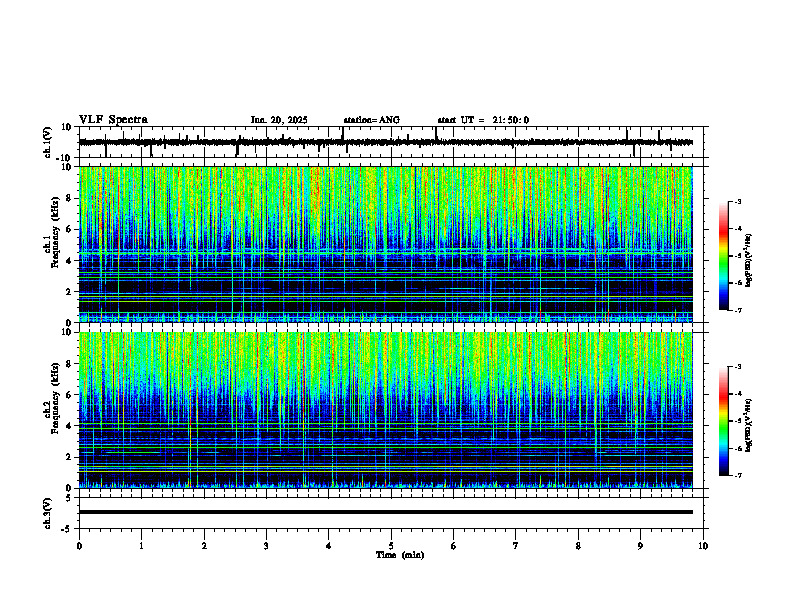Click the 8 kHz tick on ch.2 spectrogram
The width and height of the screenshot is (792, 612).
click(x=70, y=364)
